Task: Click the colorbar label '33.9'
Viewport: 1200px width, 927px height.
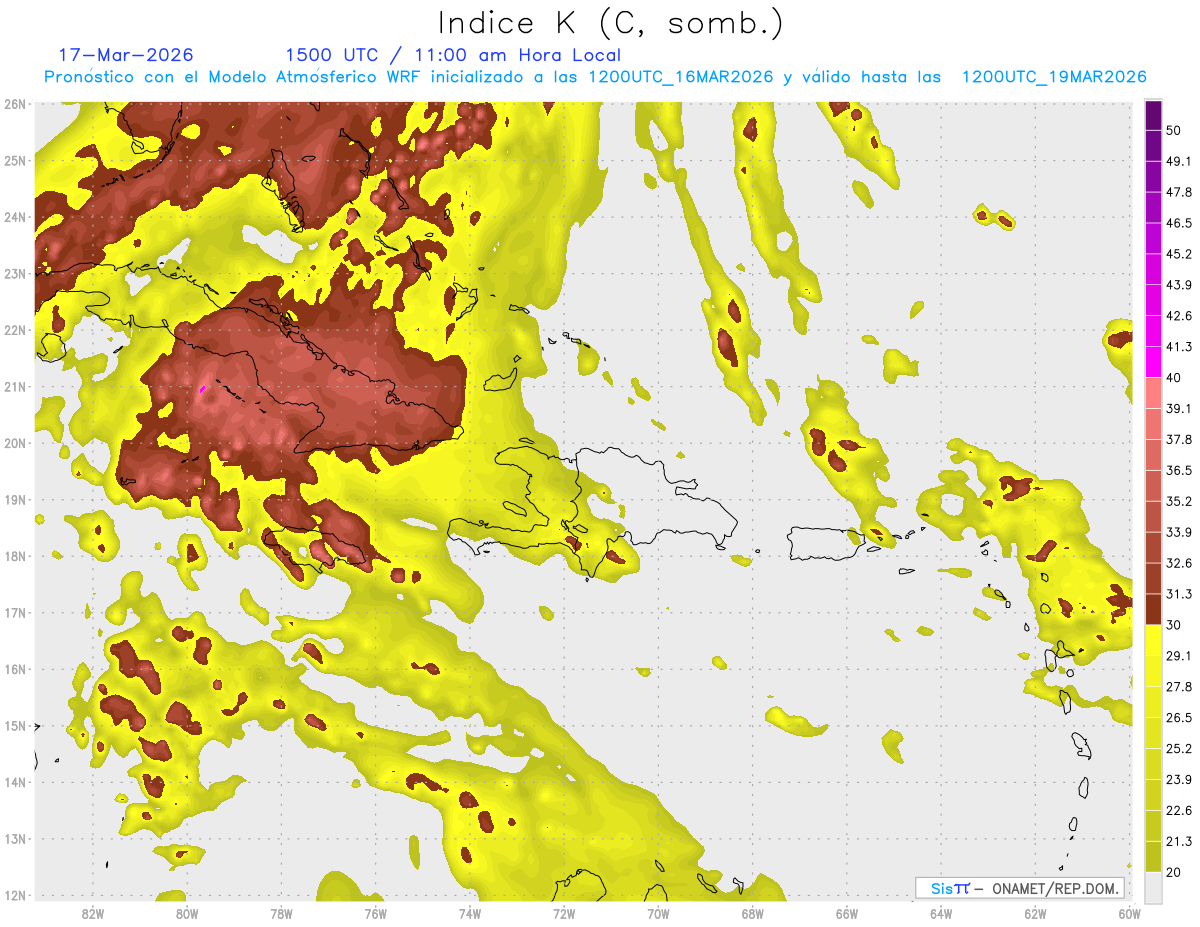Action: coord(1179,532)
